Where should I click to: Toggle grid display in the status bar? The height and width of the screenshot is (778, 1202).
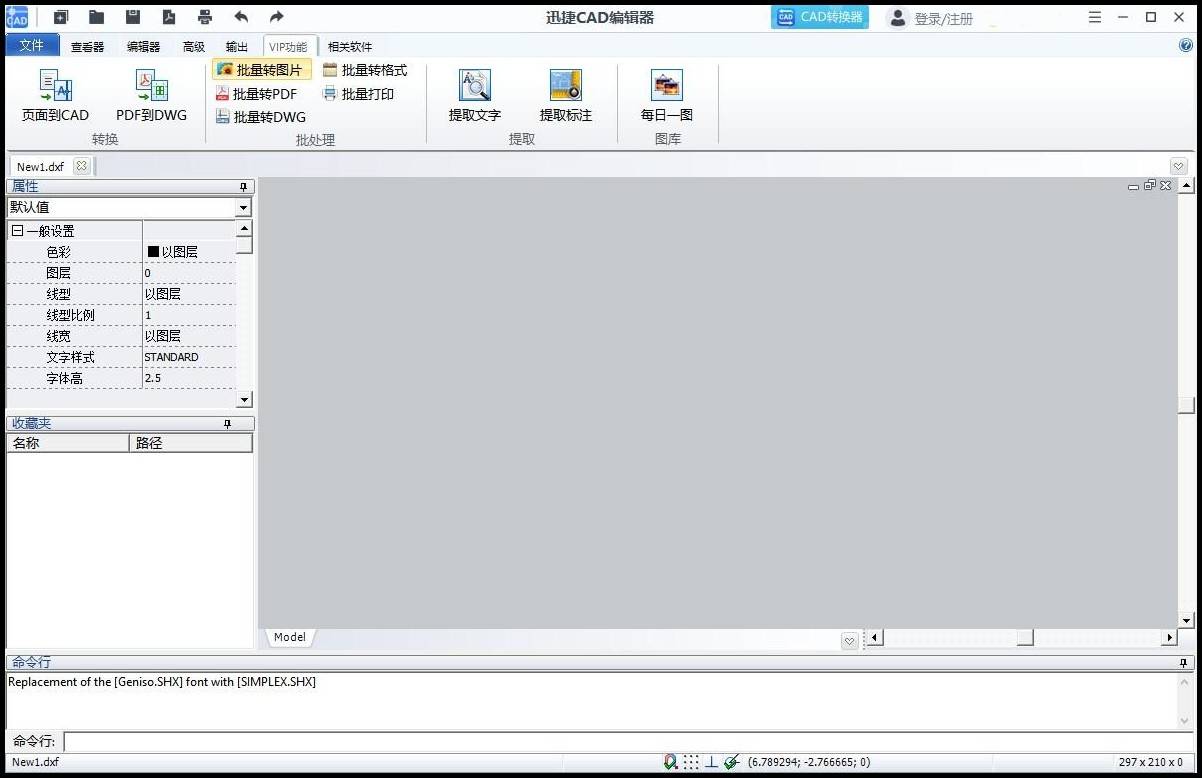click(691, 761)
